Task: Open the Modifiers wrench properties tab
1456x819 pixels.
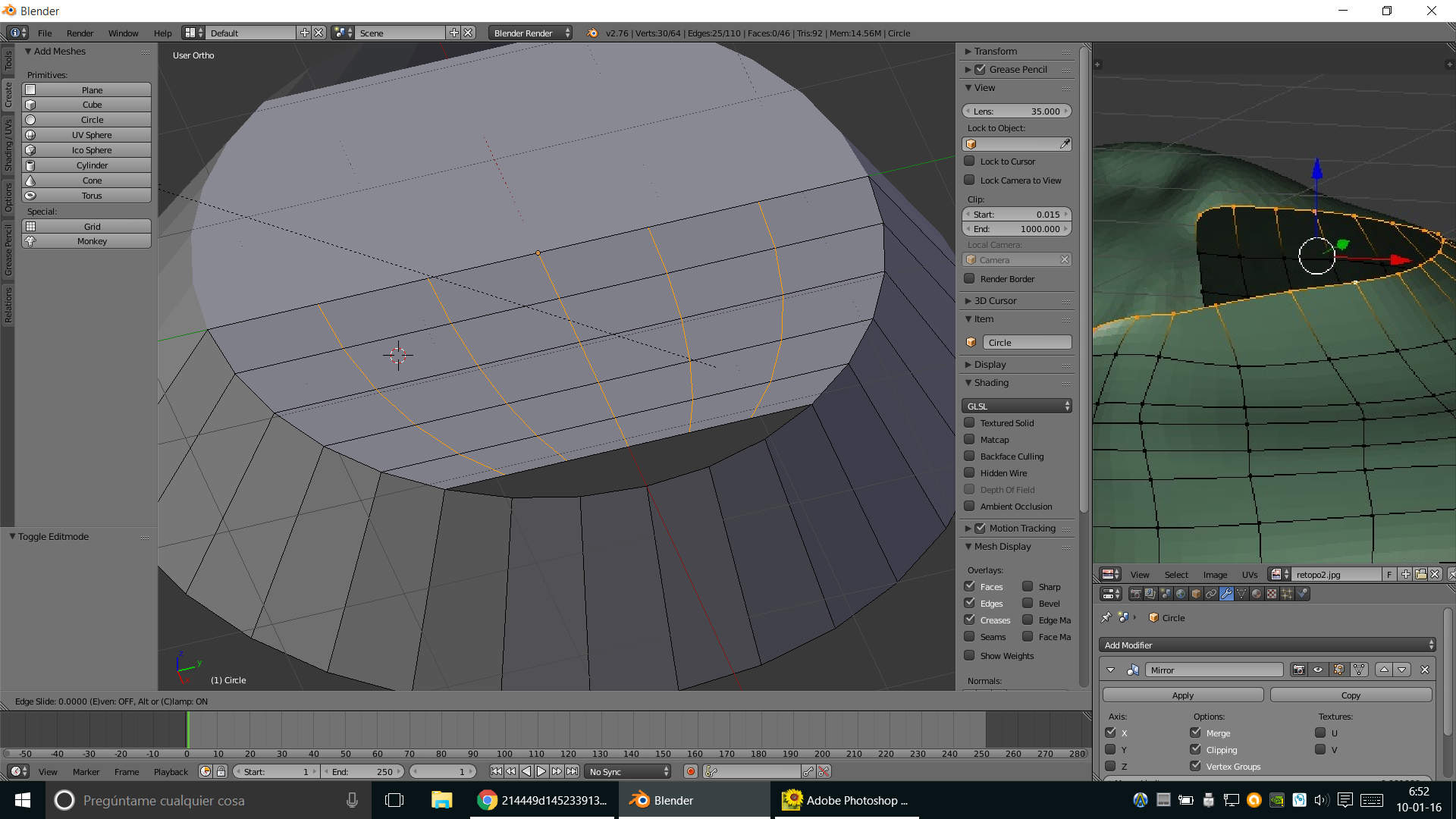Action: [x=1226, y=594]
